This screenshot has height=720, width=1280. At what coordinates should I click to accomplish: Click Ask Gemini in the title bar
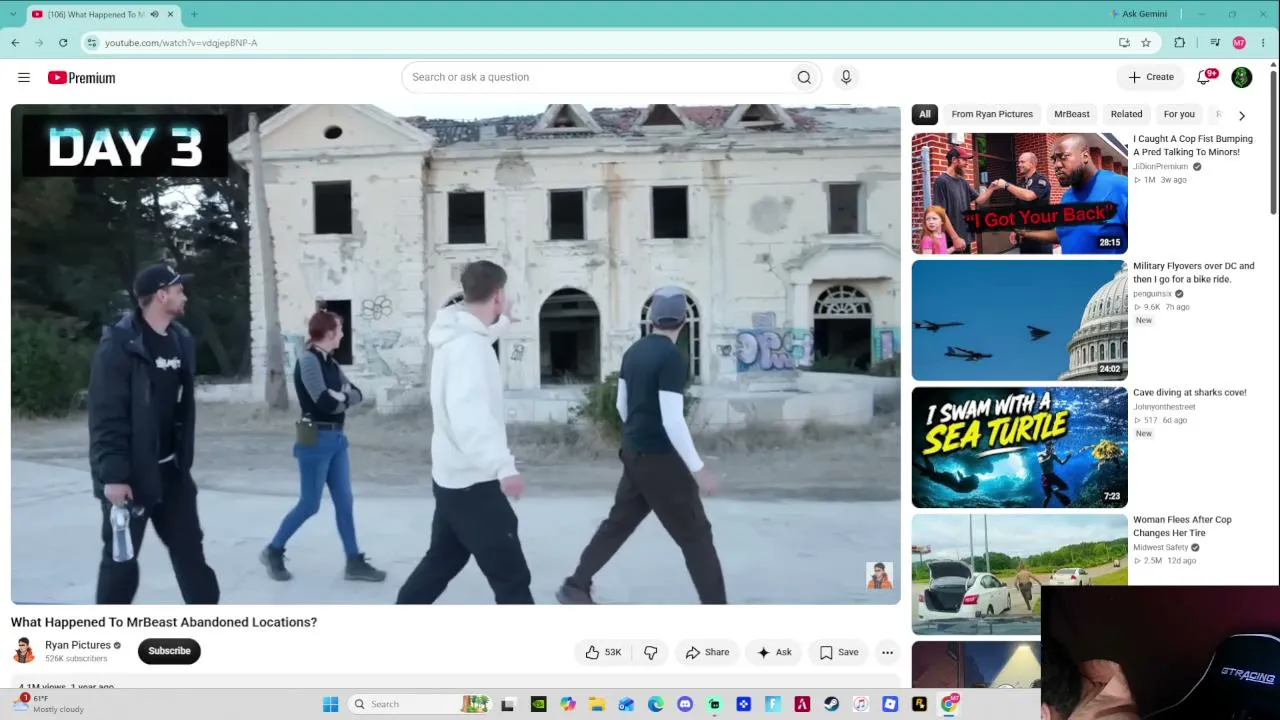tap(1139, 14)
